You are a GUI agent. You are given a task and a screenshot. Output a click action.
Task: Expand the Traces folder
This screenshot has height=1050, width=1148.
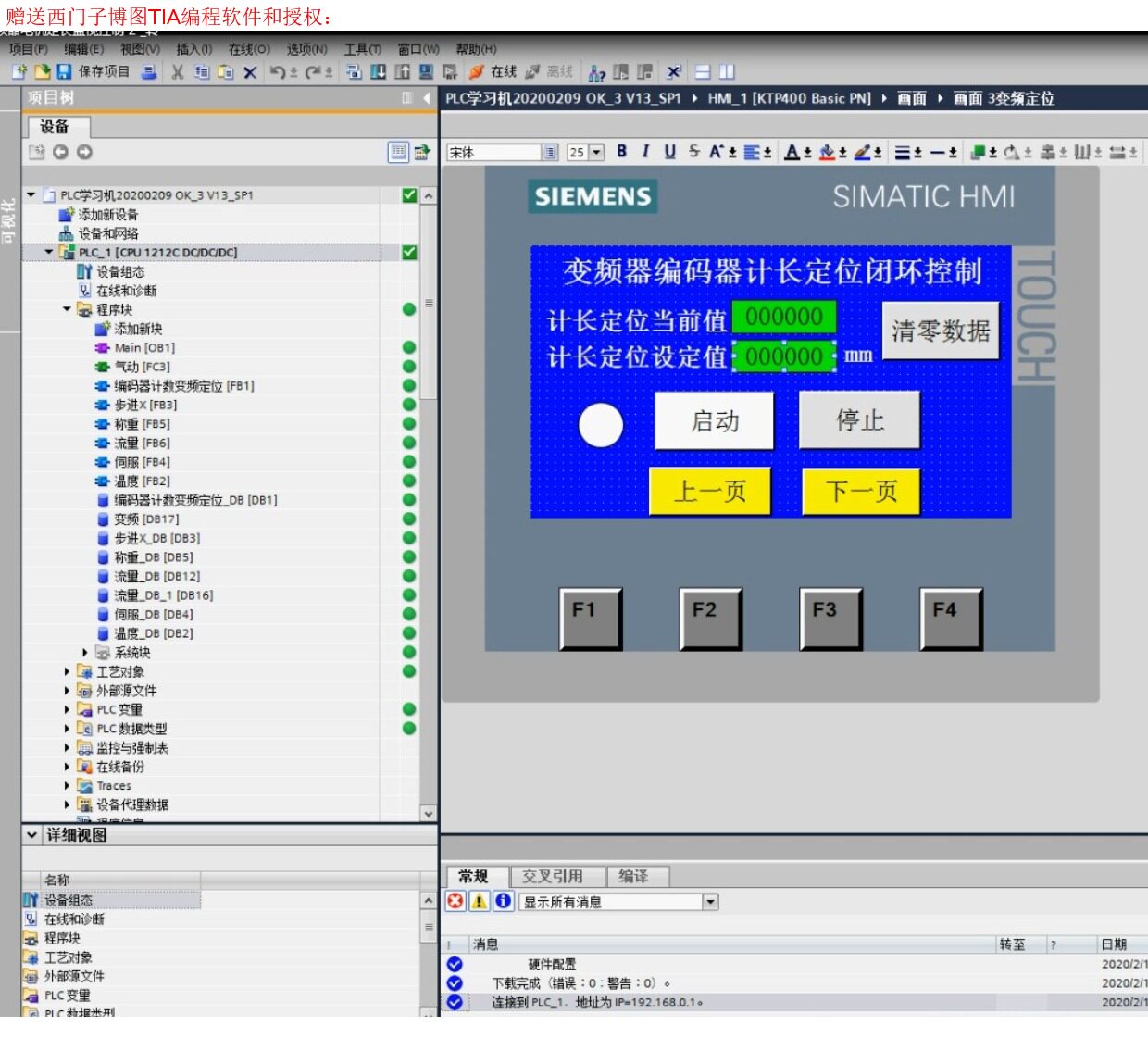coord(67,785)
